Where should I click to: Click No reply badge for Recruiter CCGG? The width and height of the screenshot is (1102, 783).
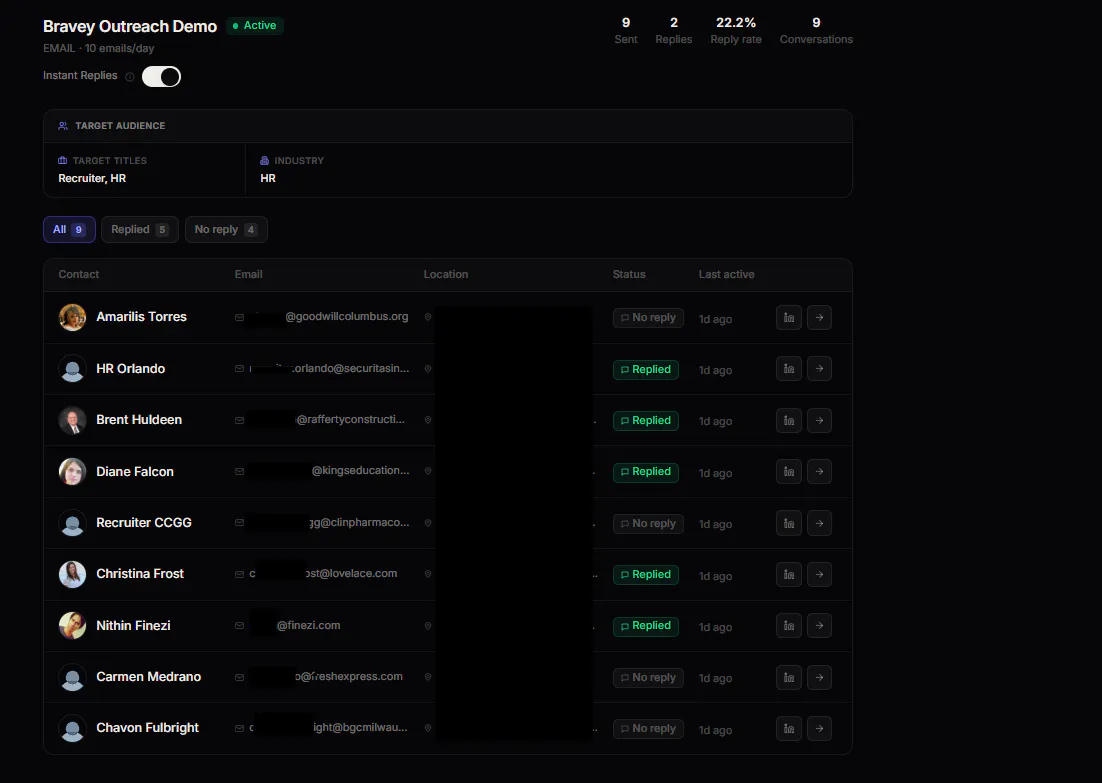(648, 524)
